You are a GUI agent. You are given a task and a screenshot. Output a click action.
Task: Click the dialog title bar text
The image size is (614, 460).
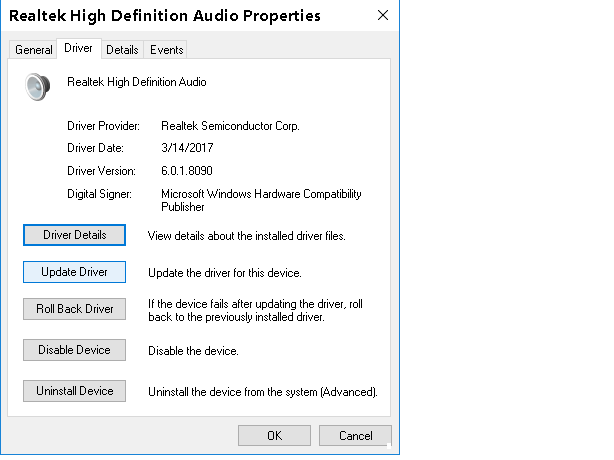pyautogui.click(x=165, y=16)
